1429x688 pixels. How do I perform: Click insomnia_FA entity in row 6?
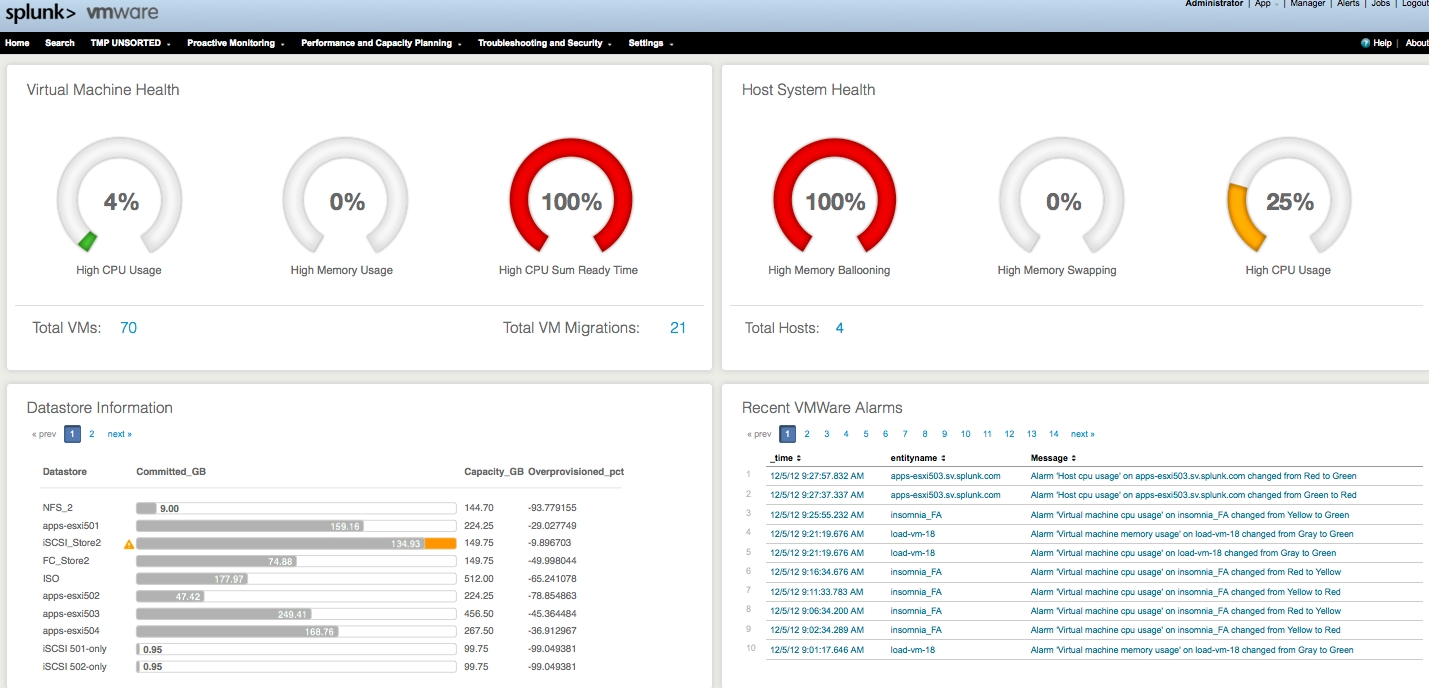[916, 572]
